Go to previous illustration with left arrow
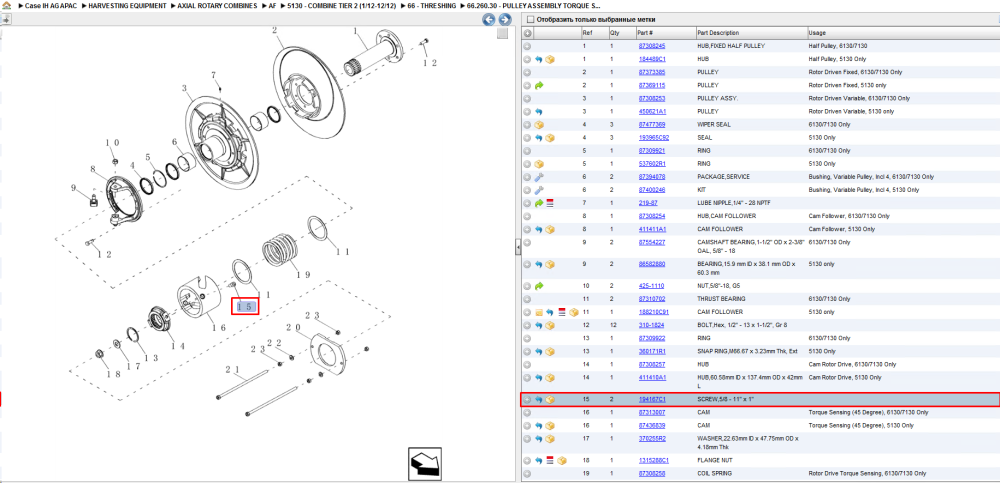This screenshot has width=1000, height=483. point(489,20)
